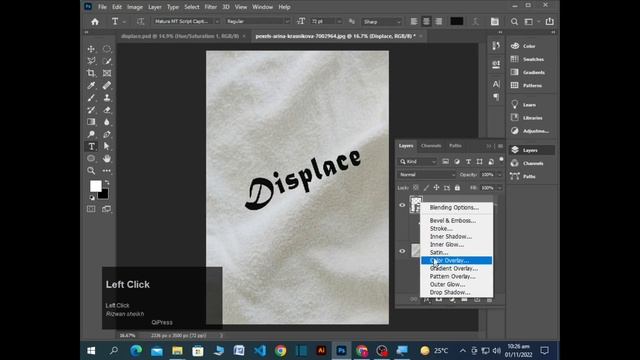Click the Displace text on canvas
This screenshot has height=360, width=640.
tap(303, 179)
